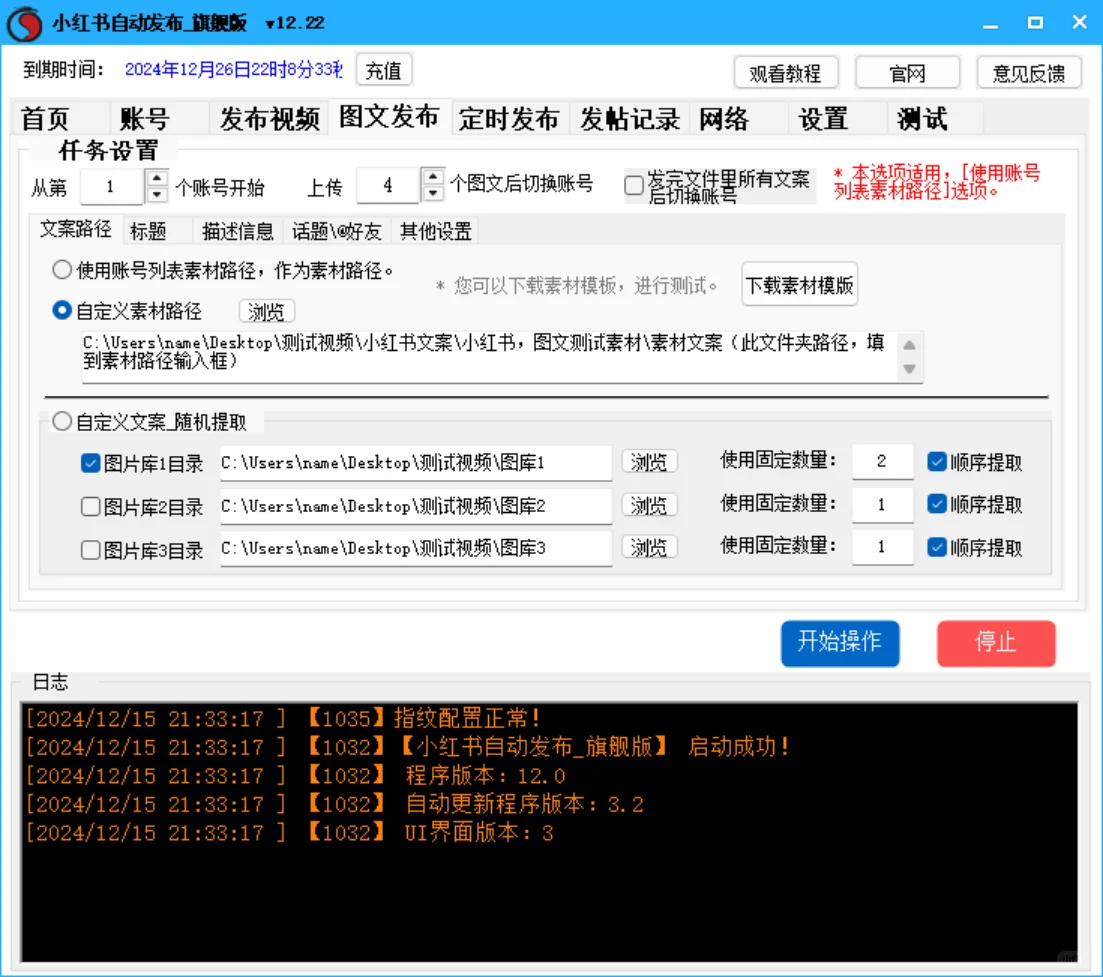
Task: Open 观看教程
Action: (x=786, y=72)
